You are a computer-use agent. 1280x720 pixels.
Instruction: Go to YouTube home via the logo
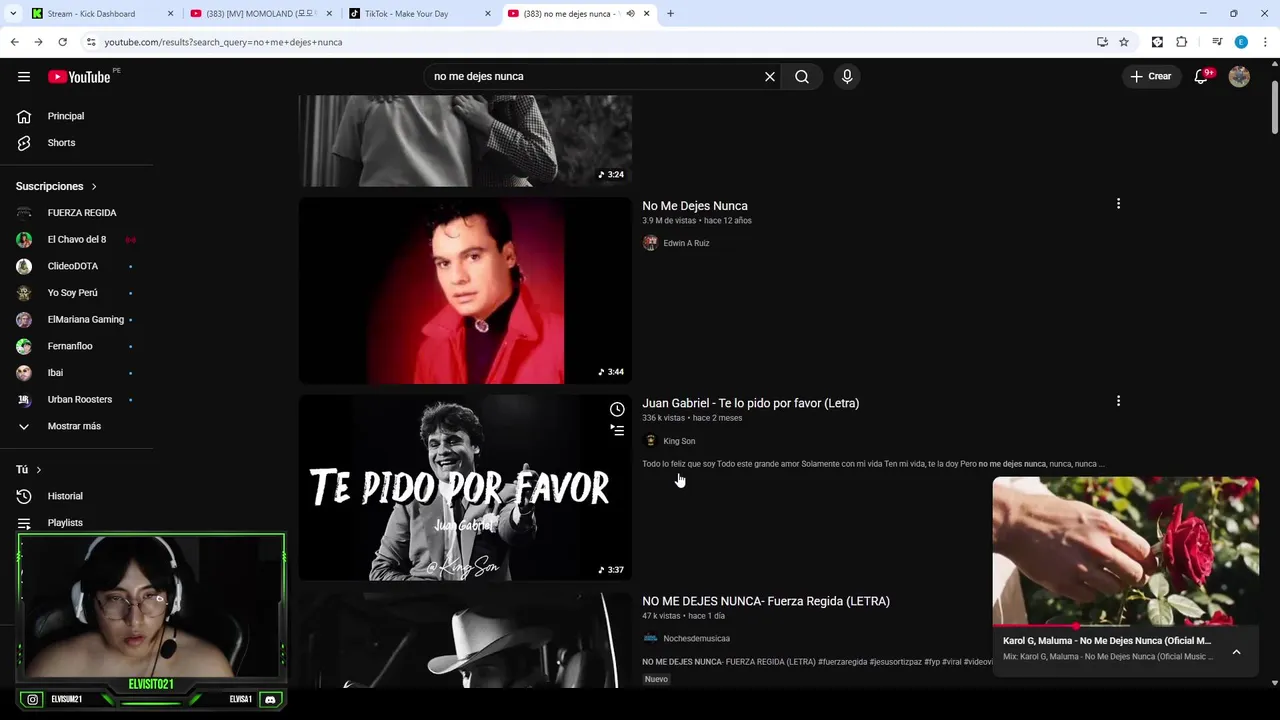pyautogui.click(x=79, y=77)
